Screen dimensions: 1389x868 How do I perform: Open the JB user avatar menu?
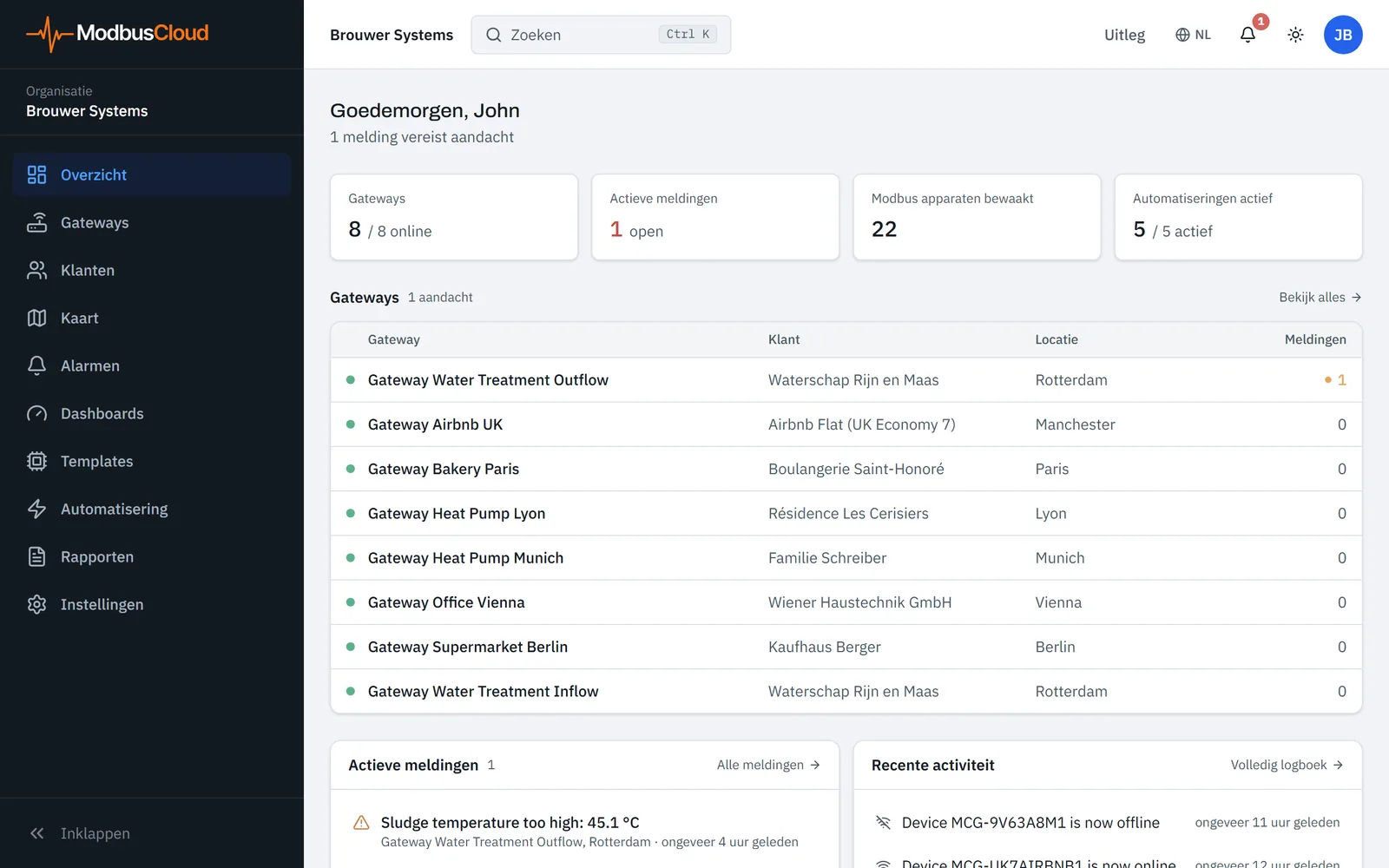(x=1343, y=35)
